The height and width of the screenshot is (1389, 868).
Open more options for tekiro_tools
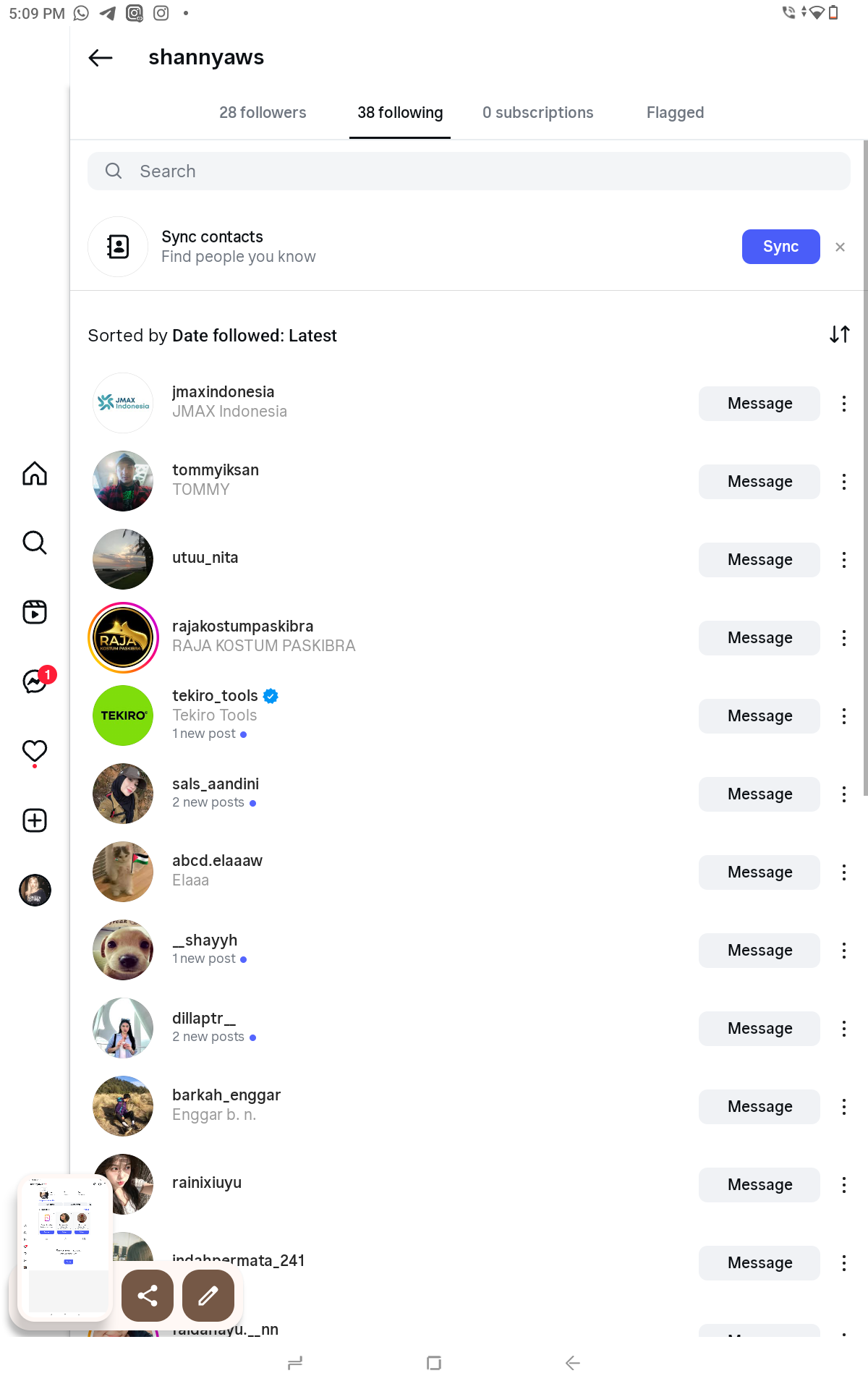(x=843, y=716)
